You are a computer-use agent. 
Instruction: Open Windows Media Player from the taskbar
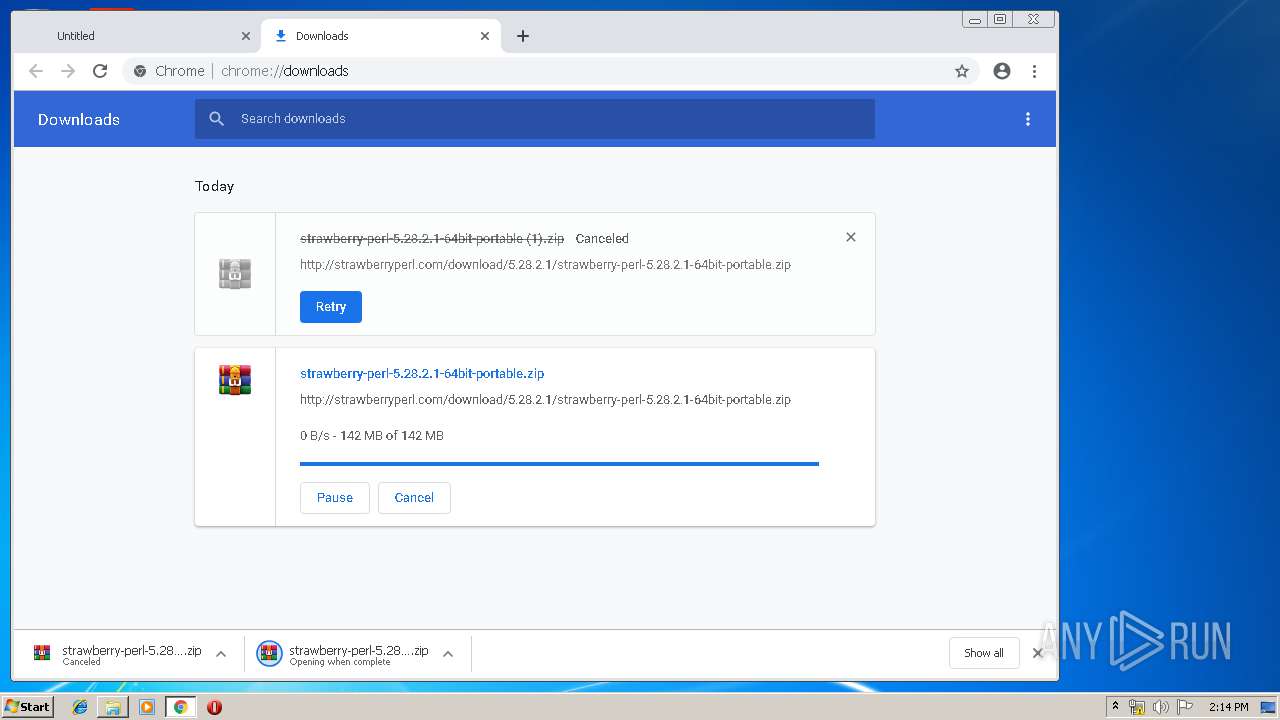(x=147, y=707)
